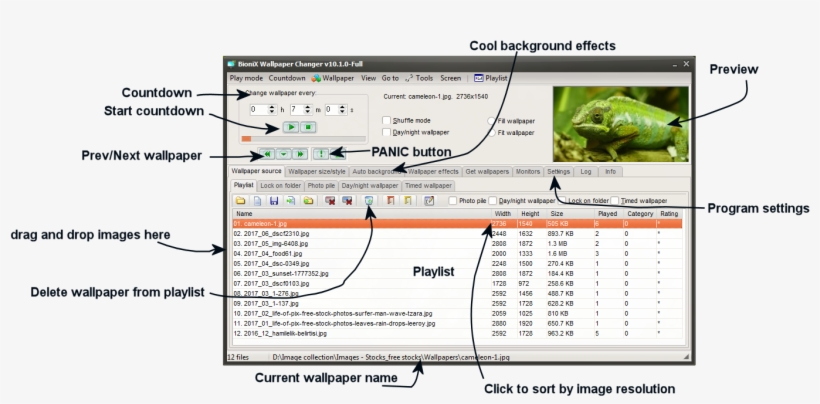The image size is (820, 404).
Task: Click the chameleon wallpaper preview image
Action: click(x=621, y=124)
